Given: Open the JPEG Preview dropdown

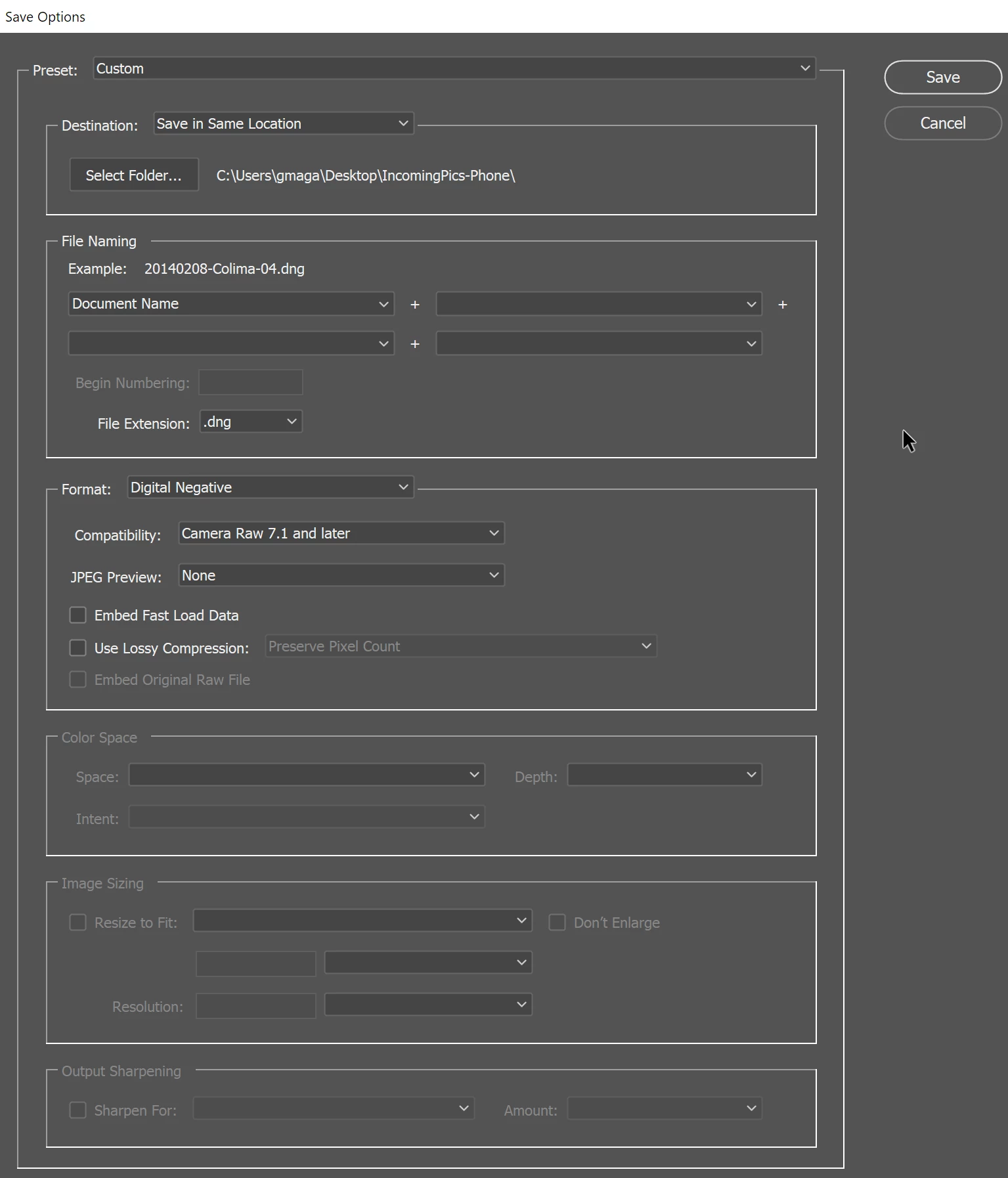Looking at the screenshot, I should pos(341,575).
